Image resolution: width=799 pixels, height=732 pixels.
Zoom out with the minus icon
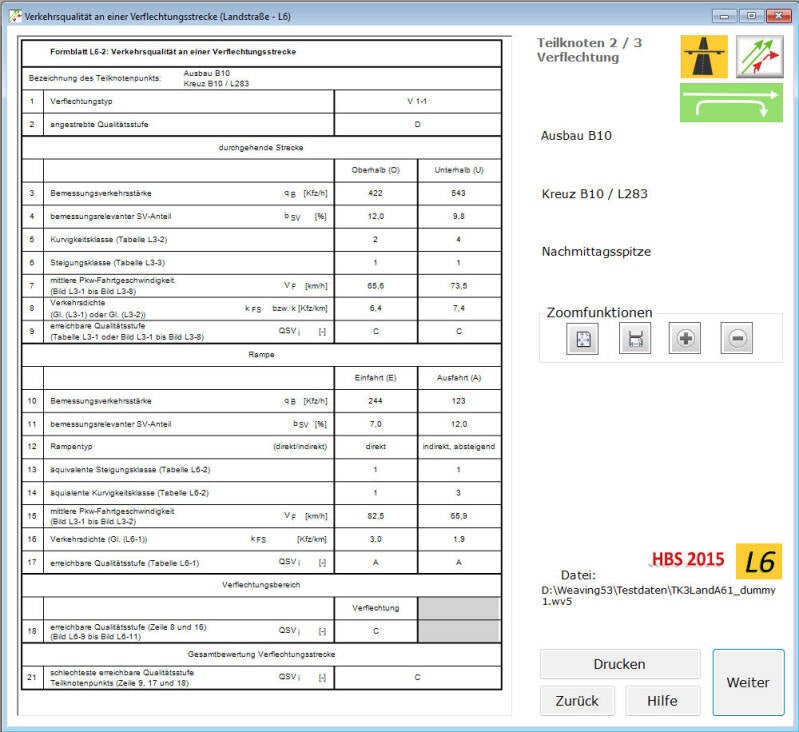click(737, 339)
